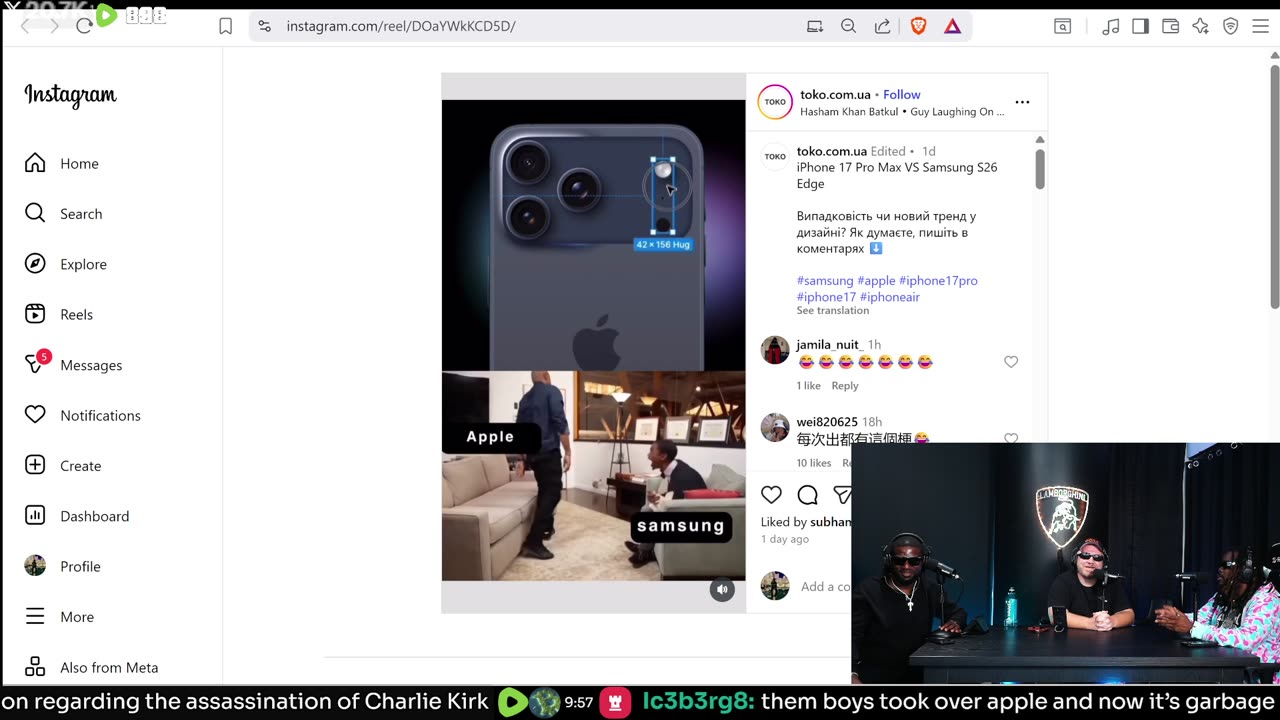This screenshot has height=720, width=1280.
Task: Open Reels section
Action: (58, 314)
